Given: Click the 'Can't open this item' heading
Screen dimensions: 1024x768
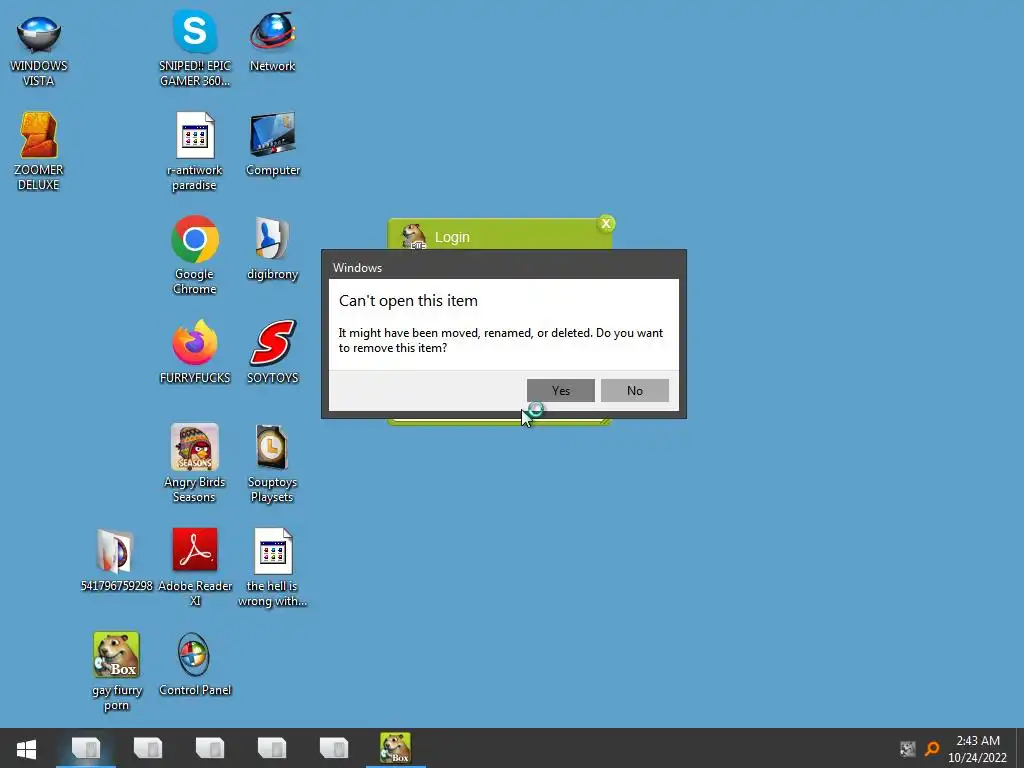Looking at the screenshot, I should tap(408, 301).
